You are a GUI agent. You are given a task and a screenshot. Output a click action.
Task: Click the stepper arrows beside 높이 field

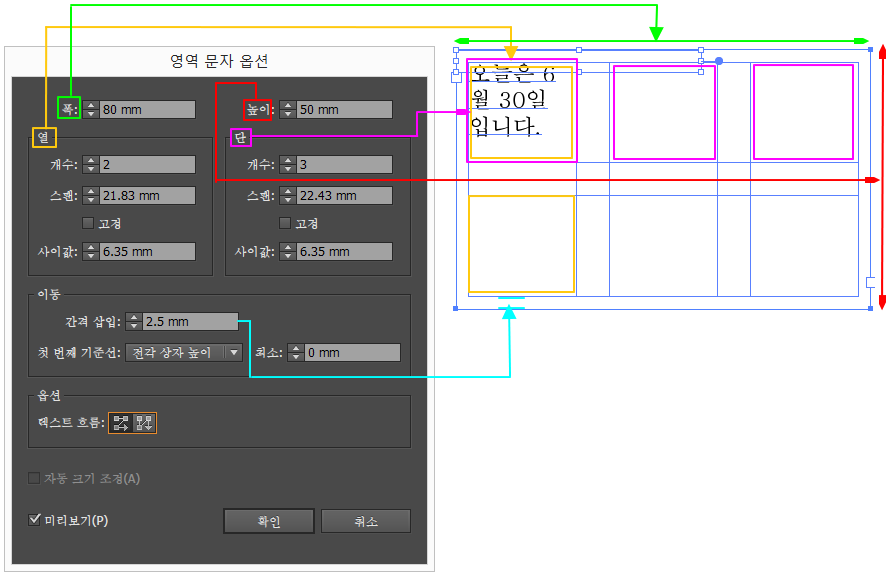pos(288,110)
